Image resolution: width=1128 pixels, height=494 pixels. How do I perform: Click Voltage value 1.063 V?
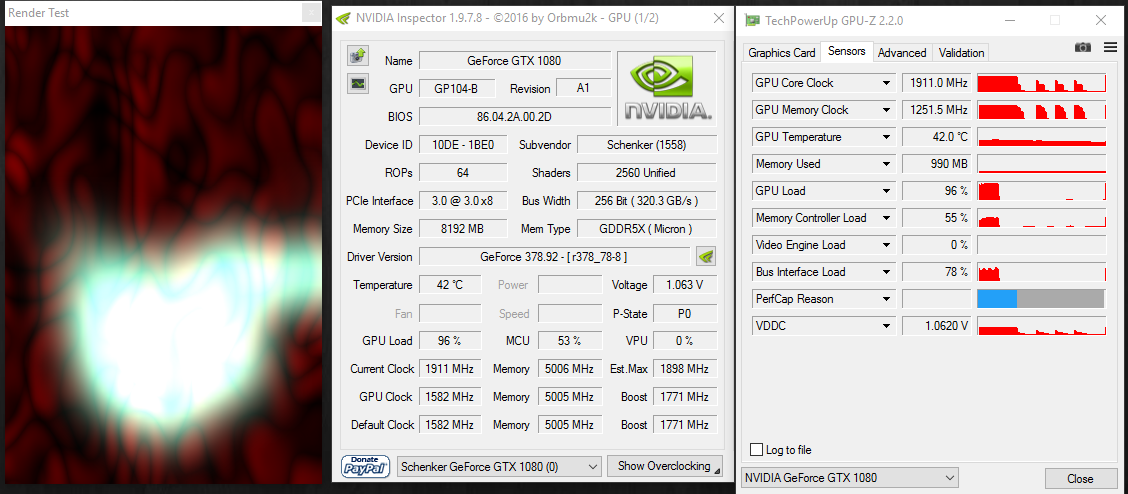[684, 285]
